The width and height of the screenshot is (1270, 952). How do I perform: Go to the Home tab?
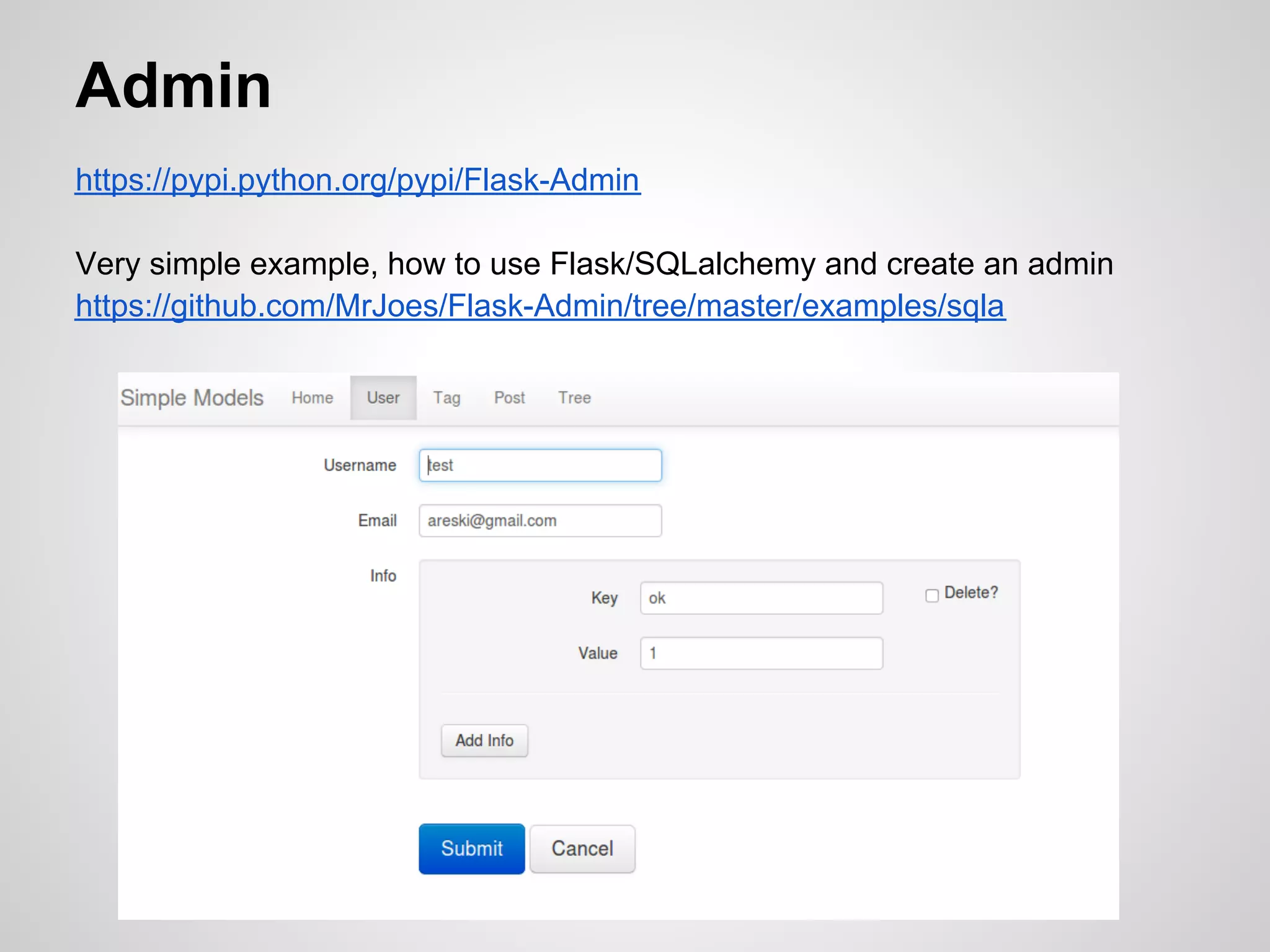pos(312,398)
